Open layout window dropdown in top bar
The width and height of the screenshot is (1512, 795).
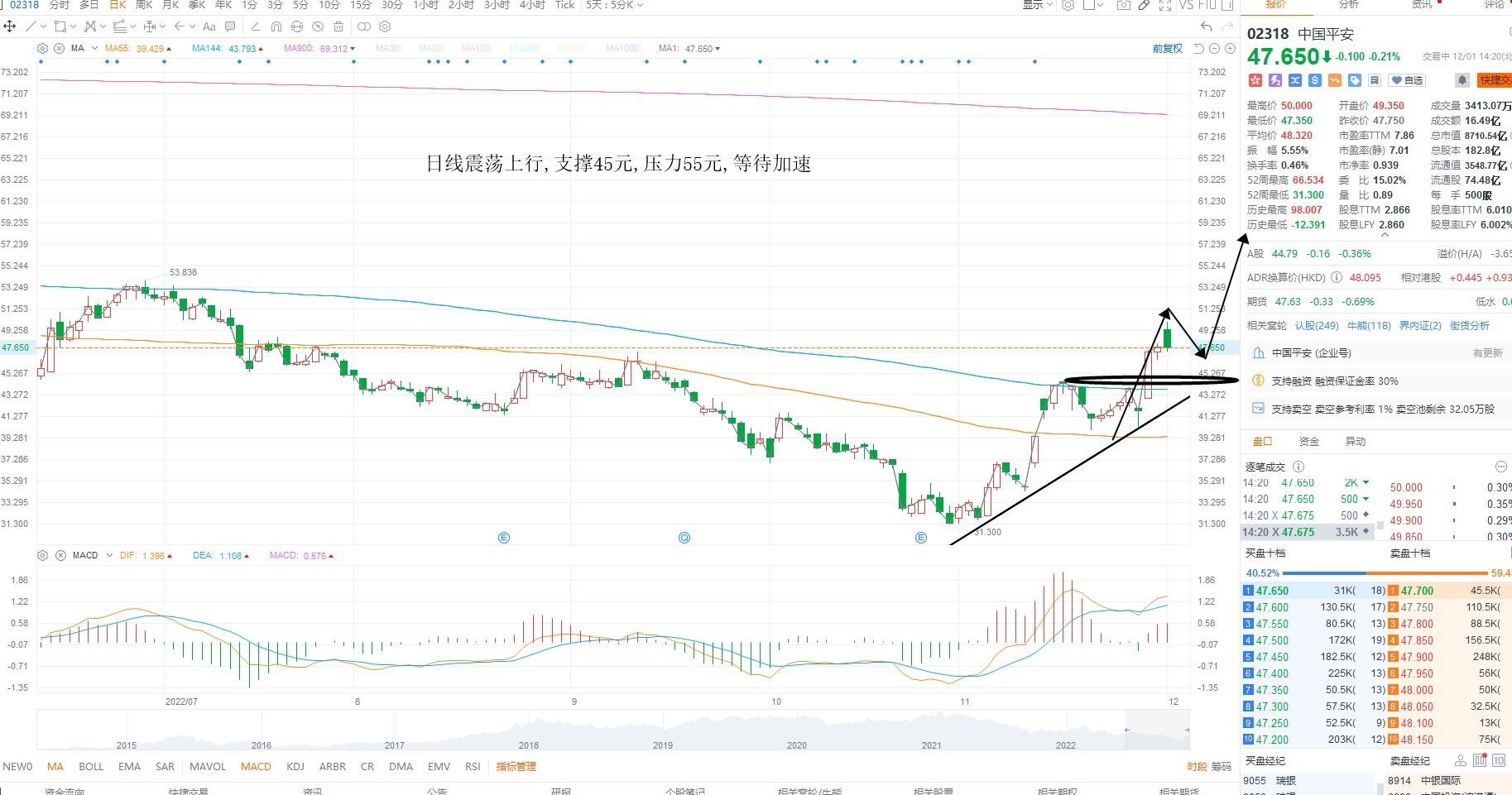pyautogui.click(x=1100, y=5)
